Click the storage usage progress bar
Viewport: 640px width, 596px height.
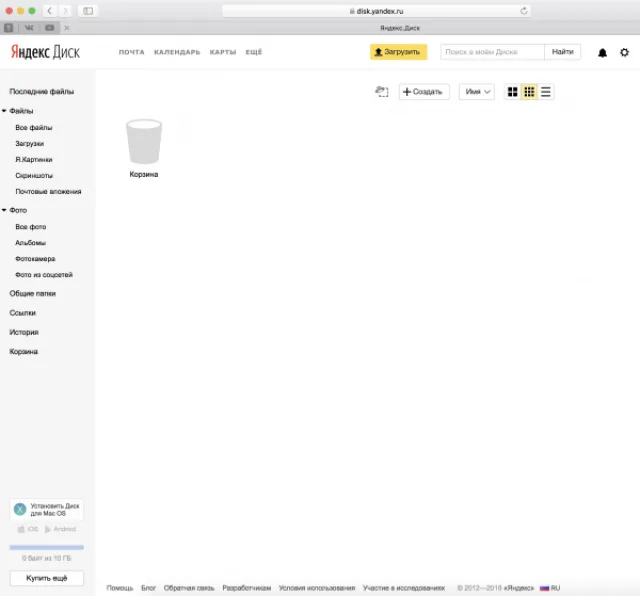point(47,547)
